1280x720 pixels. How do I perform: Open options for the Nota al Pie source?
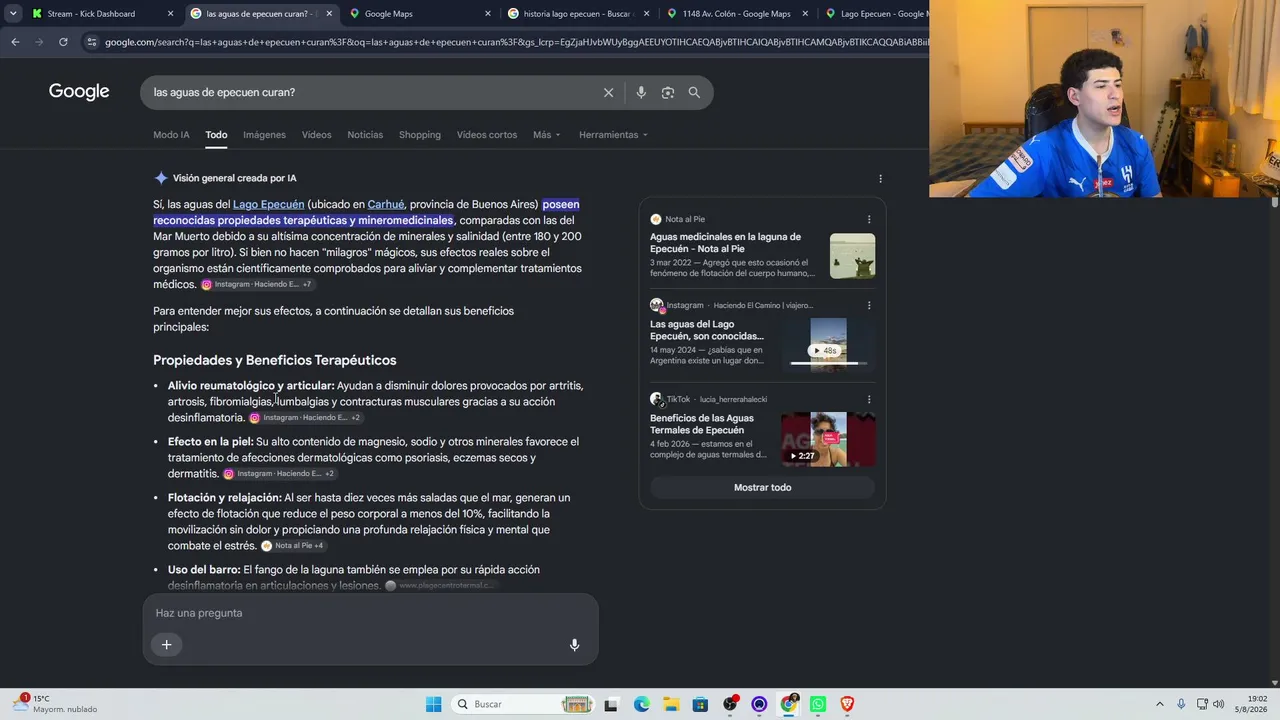tap(868, 219)
